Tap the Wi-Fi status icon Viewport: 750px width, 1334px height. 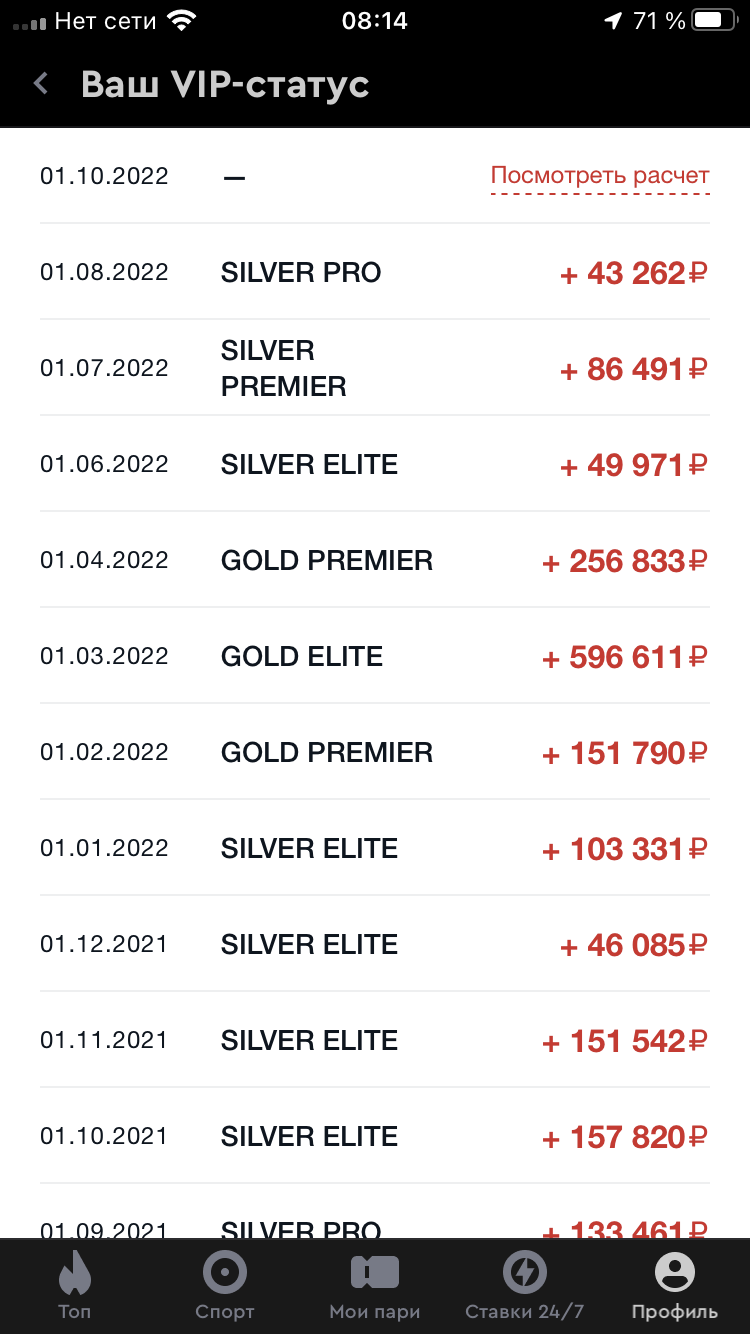181,20
